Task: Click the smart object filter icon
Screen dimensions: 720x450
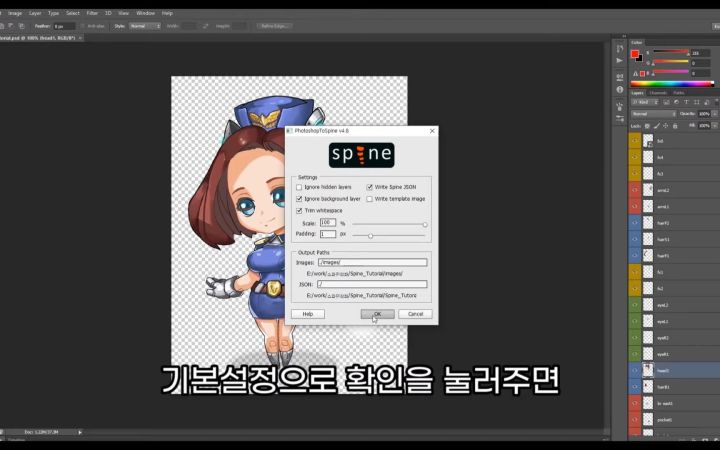Action: 707,102
